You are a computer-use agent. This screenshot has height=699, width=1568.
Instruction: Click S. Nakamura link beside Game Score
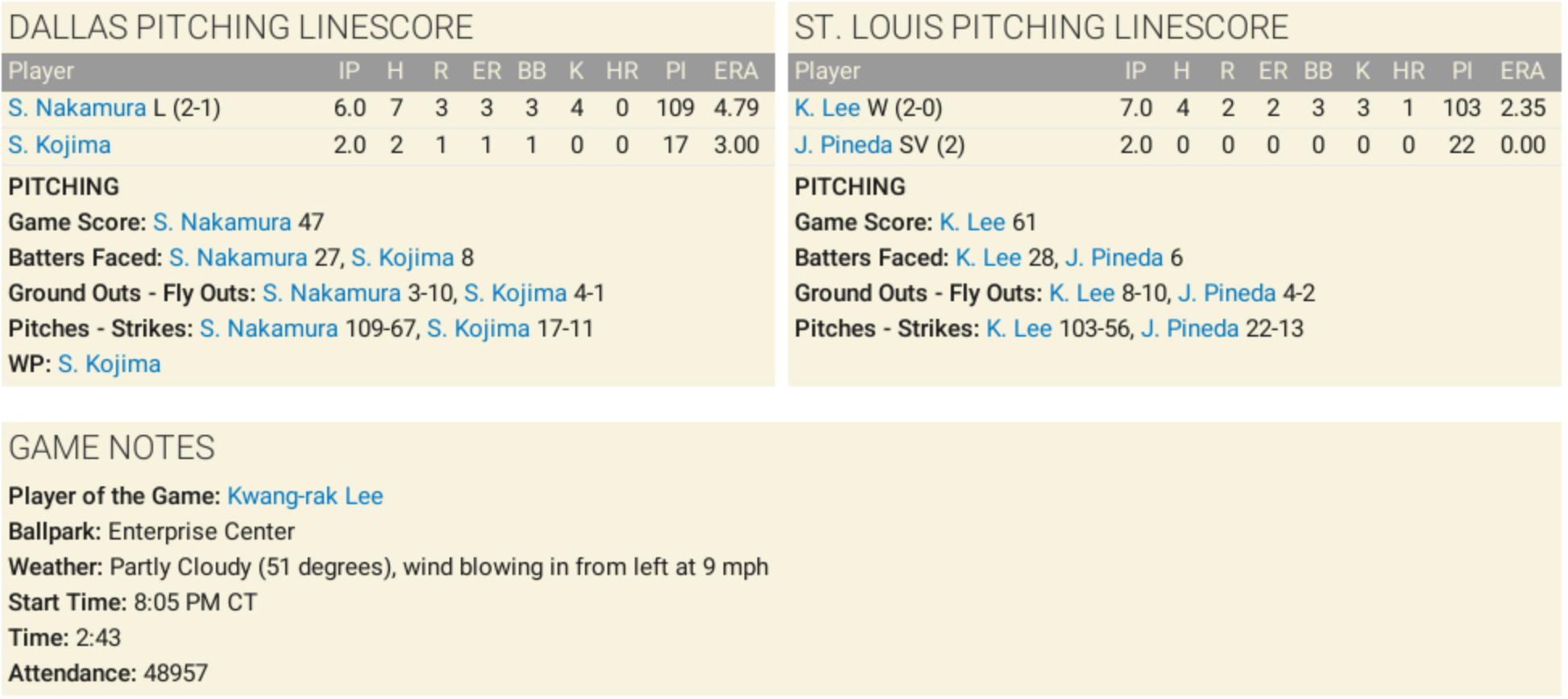tap(222, 222)
